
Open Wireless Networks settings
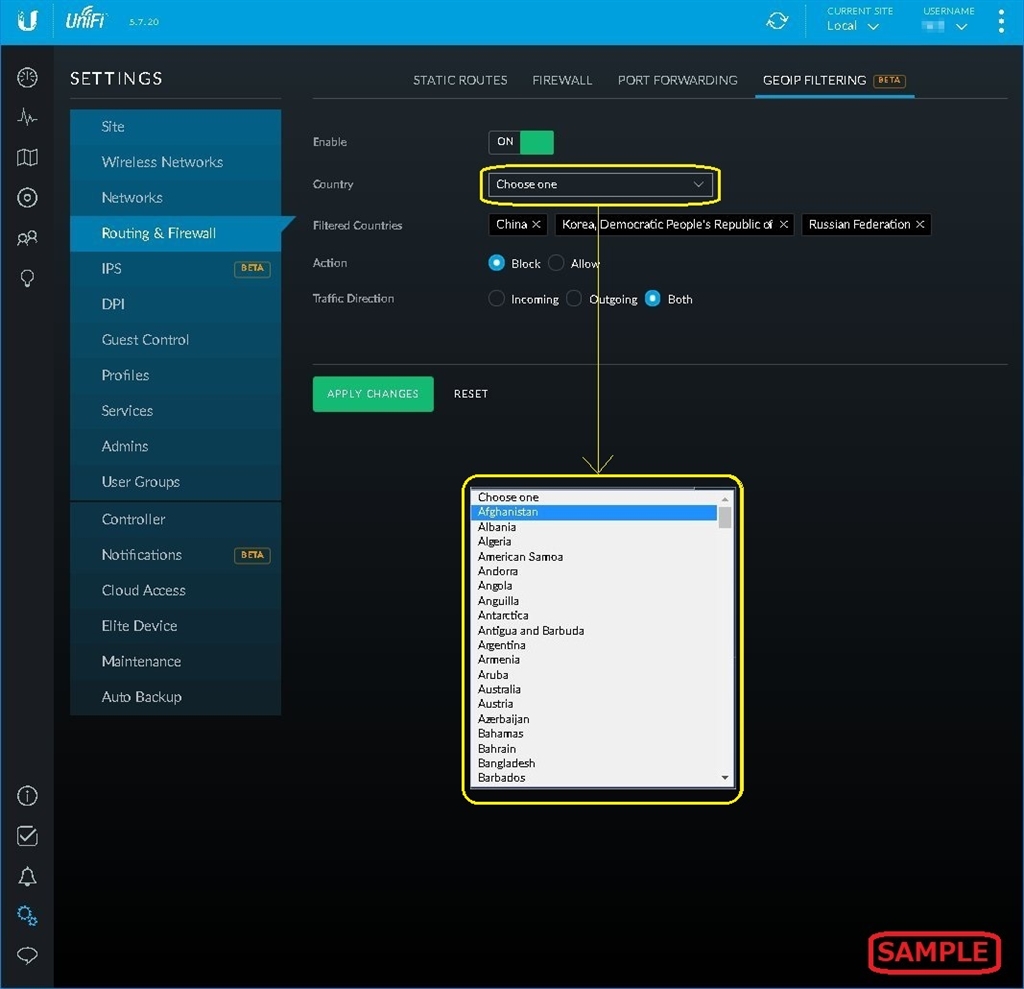click(x=175, y=162)
